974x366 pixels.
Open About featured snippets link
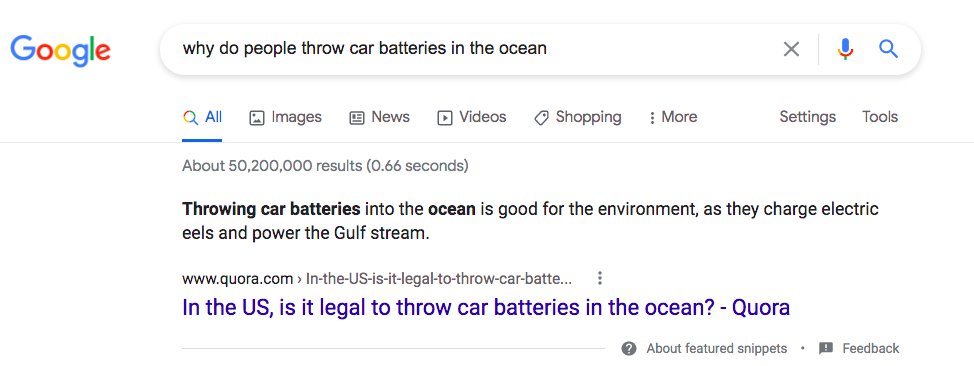[x=716, y=349]
